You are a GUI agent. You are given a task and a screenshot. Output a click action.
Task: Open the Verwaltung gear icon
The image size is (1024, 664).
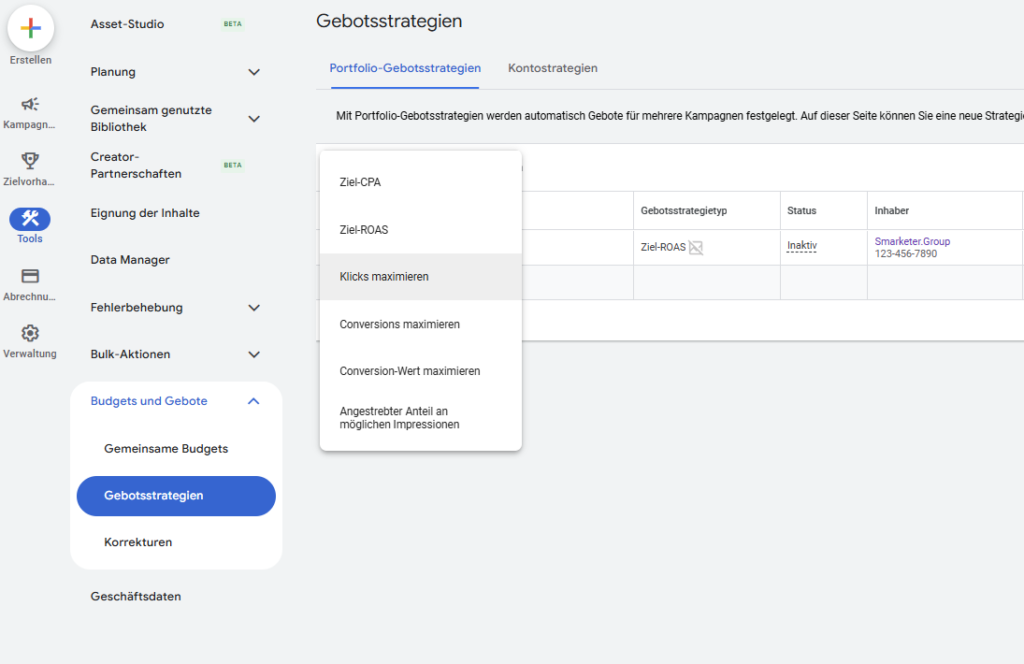pos(28,334)
